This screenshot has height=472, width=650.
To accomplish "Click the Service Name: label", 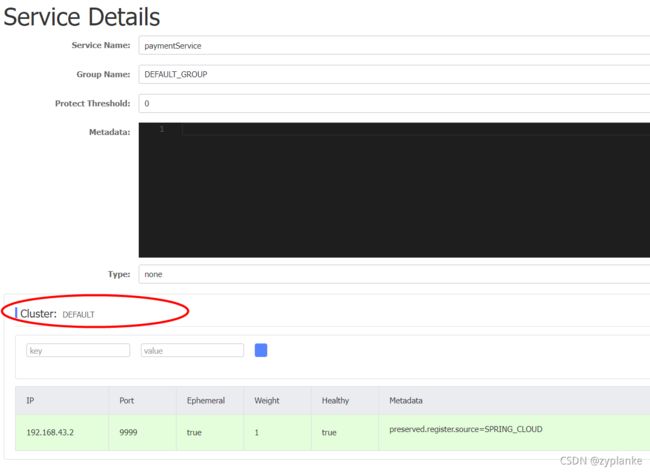I will click(101, 45).
